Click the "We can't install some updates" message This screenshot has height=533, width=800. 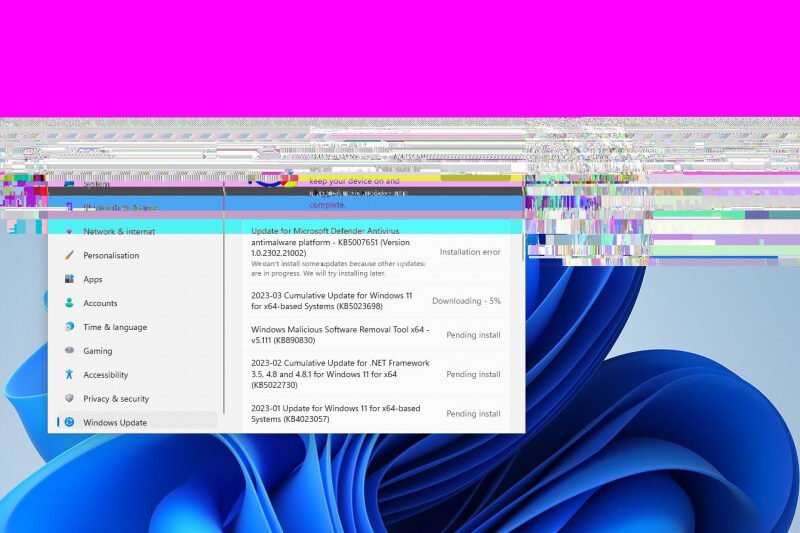pos(338,268)
